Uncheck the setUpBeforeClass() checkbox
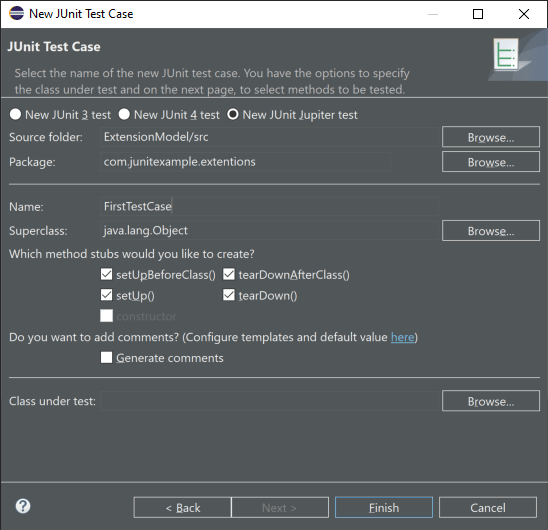The image size is (548, 530). click(x=107, y=274)
